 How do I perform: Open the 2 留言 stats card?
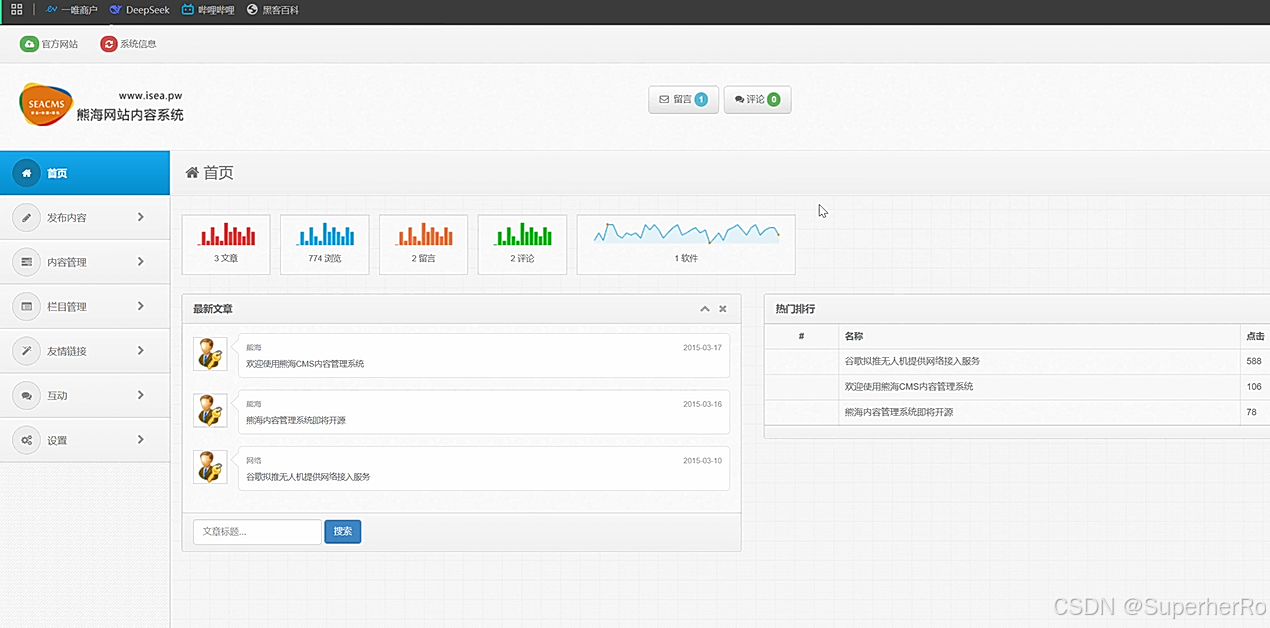coord(424,244)
